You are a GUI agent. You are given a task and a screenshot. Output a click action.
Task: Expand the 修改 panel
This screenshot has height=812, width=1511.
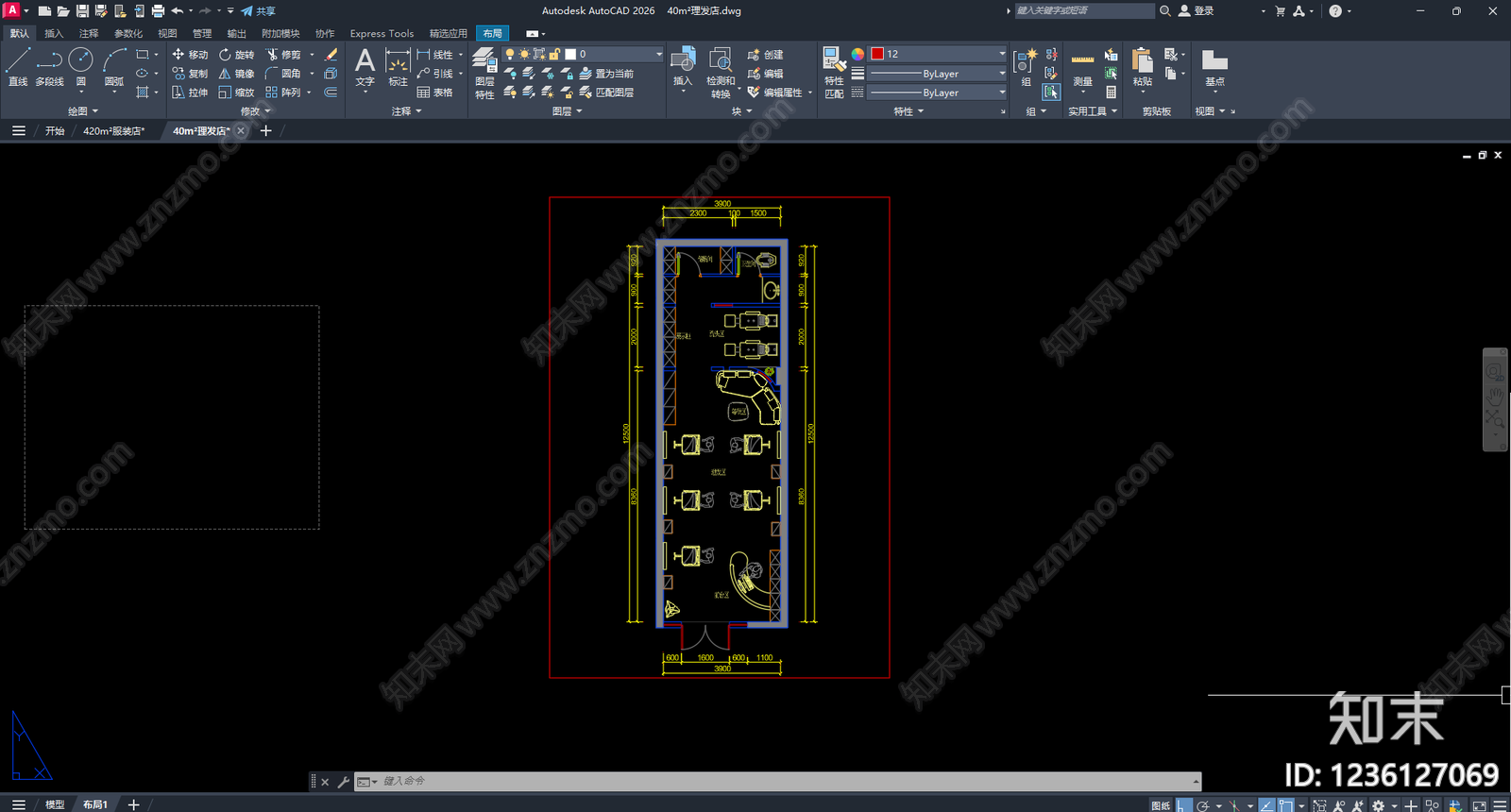(255, 111)
